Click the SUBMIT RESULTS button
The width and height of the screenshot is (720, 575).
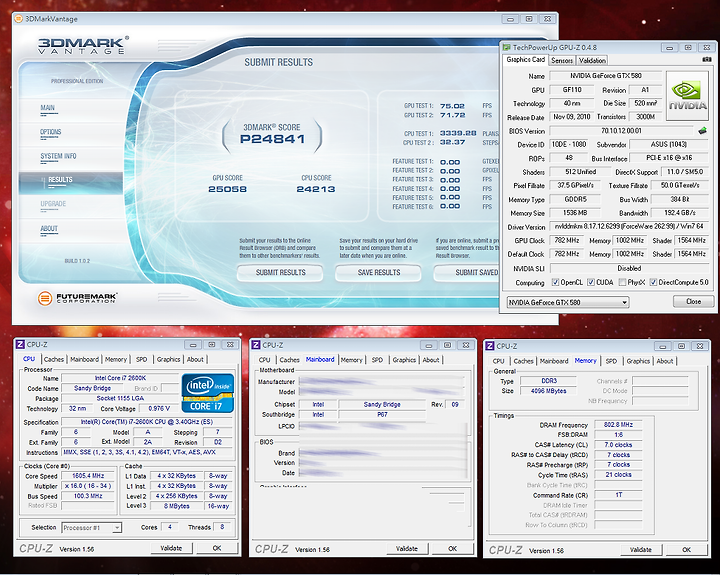click(280, 273)
